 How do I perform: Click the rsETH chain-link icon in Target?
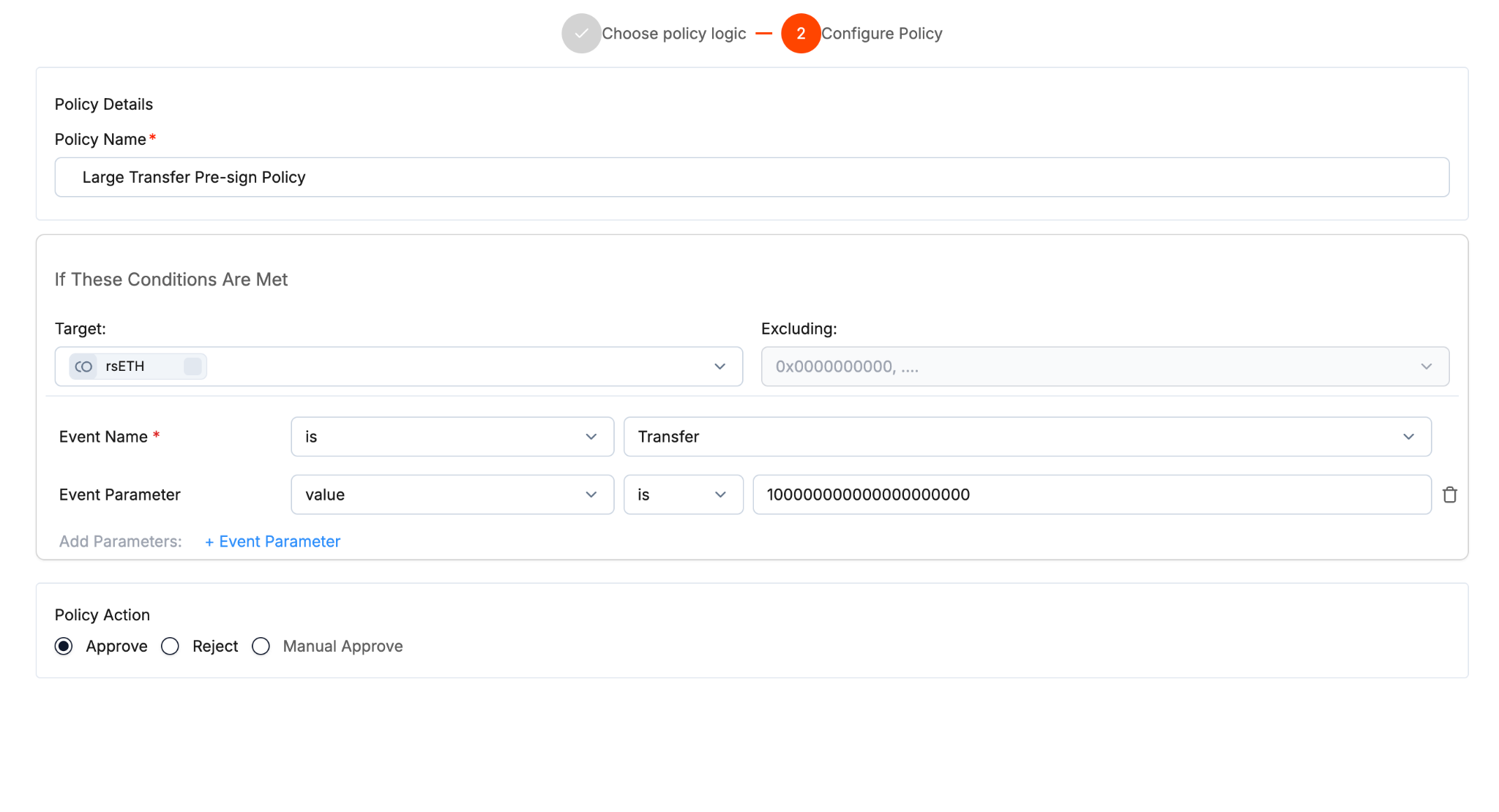tap(83, 366)
